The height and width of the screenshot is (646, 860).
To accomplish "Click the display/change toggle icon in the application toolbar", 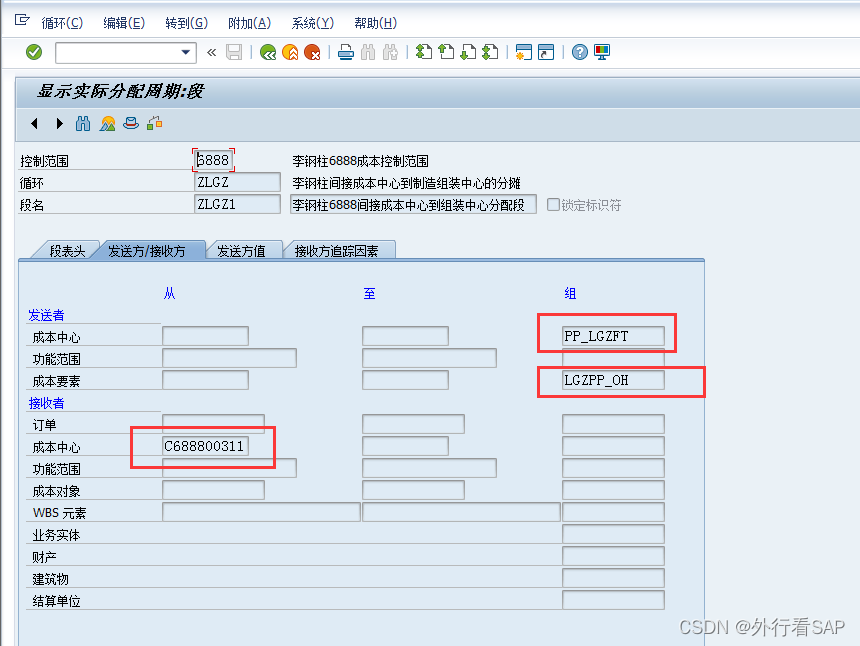I will (x=155, y=123).
